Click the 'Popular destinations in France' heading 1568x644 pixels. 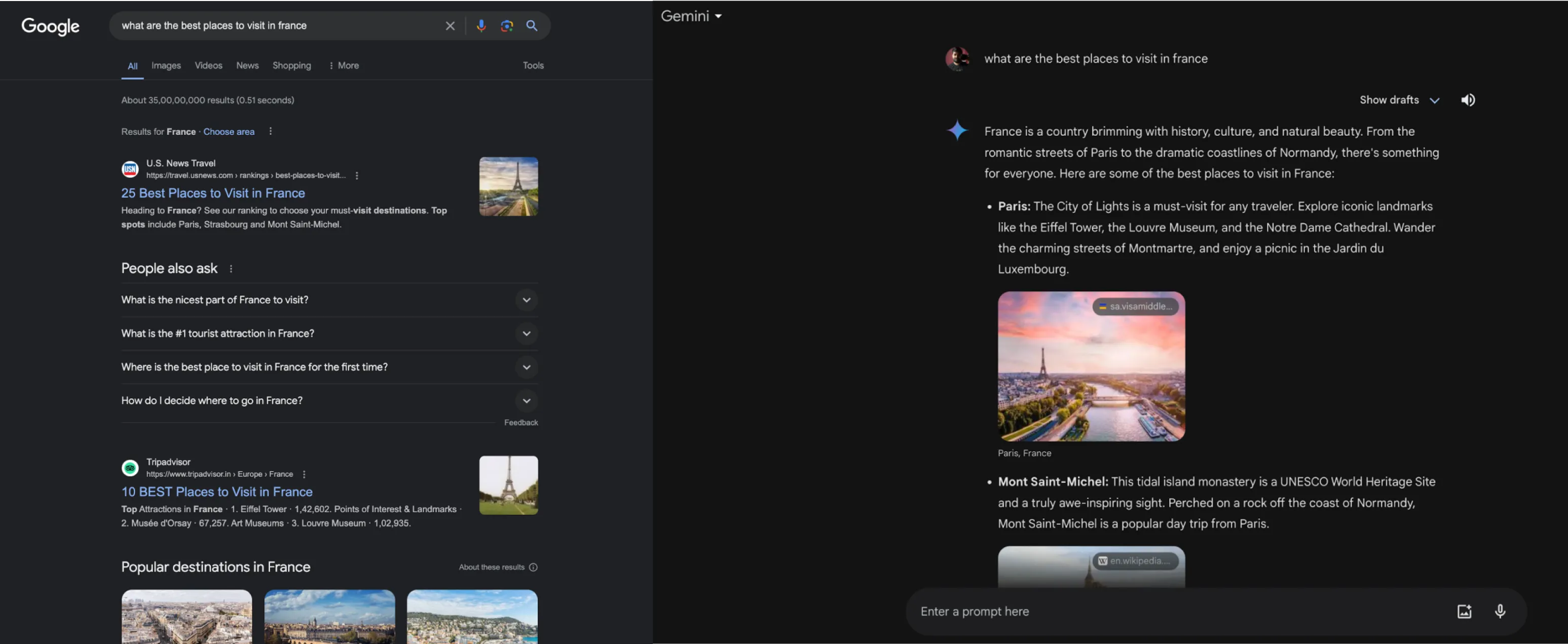coord(215,566)
